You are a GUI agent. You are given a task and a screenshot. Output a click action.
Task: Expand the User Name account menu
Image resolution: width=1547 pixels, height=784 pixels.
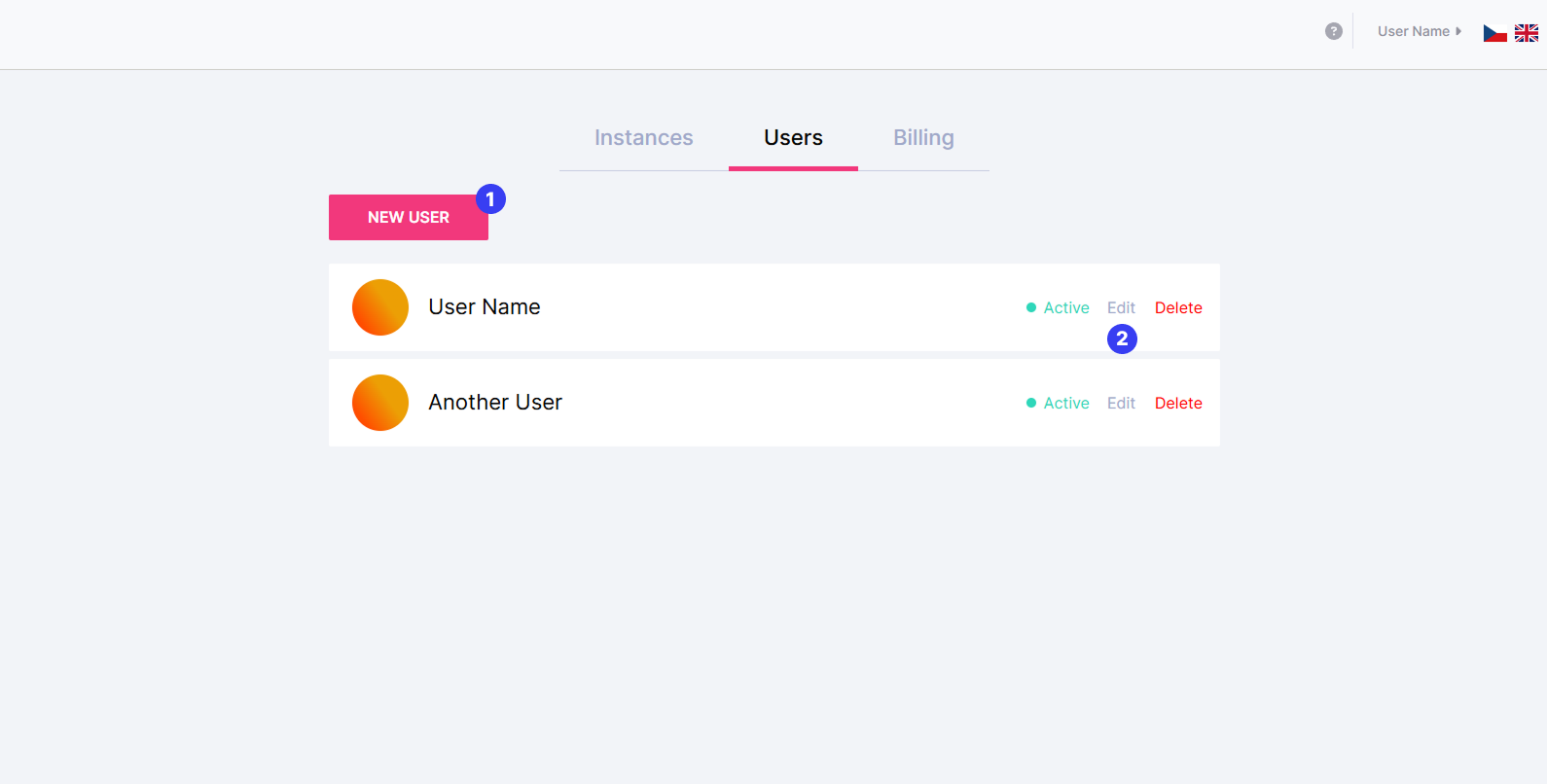(x=1420, y=31)
